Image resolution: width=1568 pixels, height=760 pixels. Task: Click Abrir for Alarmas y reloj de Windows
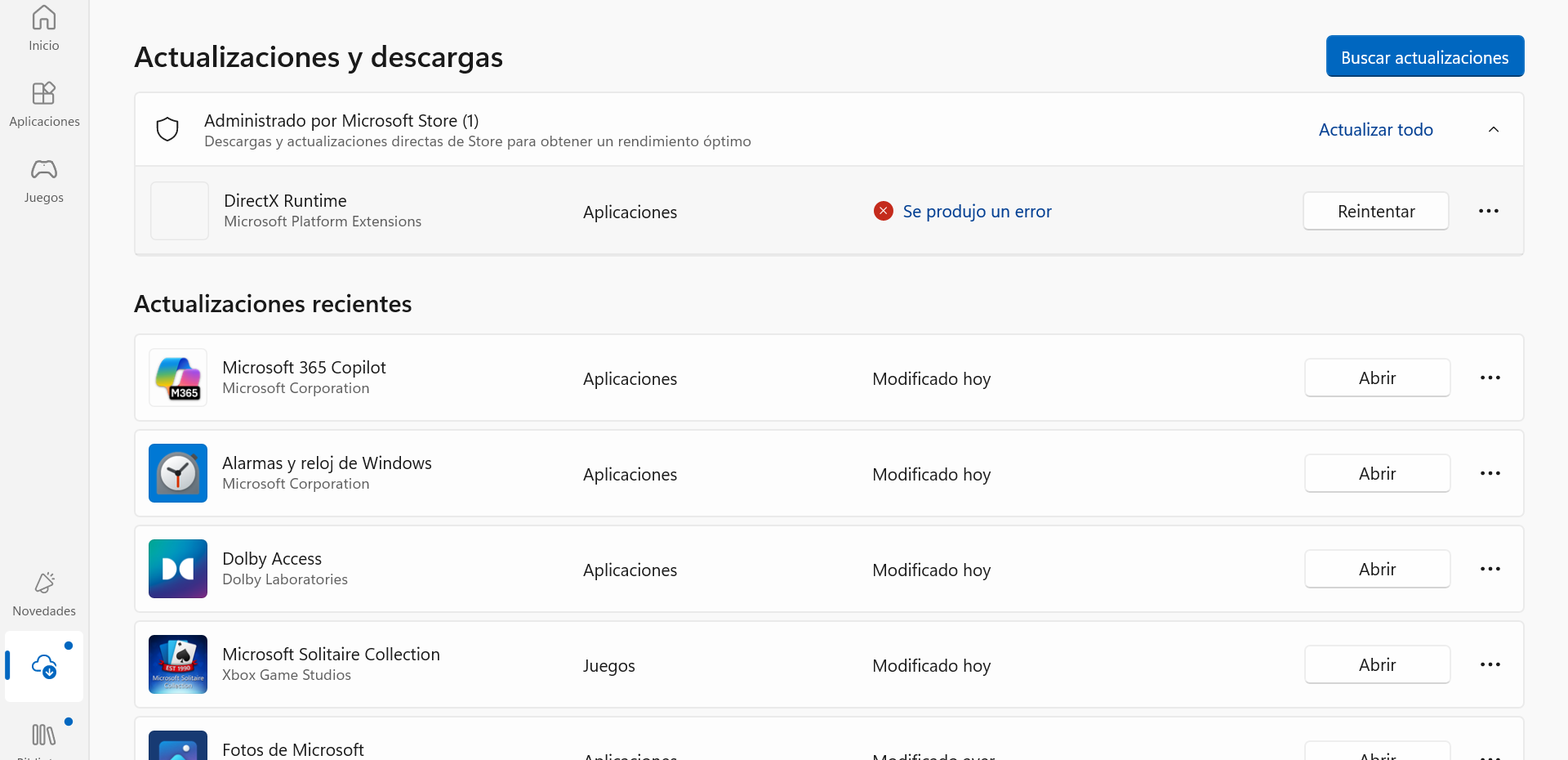click(x=1378, y=473)
